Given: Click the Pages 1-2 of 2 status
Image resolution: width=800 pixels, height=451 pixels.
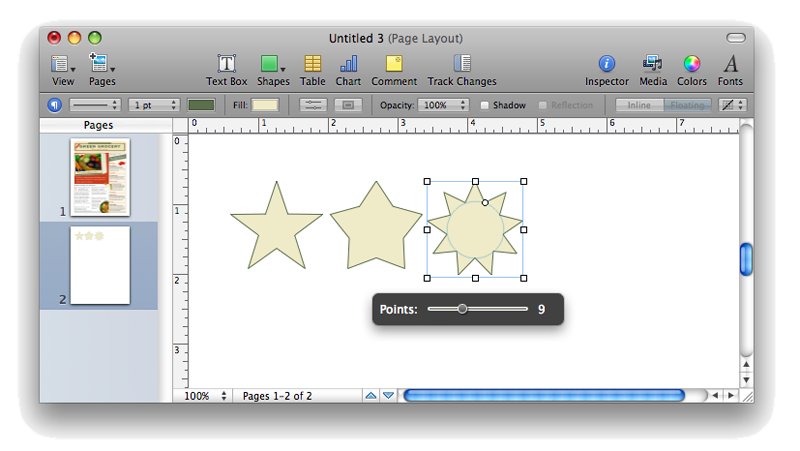Looking at the screenshot, I should [x=277, y=396].
